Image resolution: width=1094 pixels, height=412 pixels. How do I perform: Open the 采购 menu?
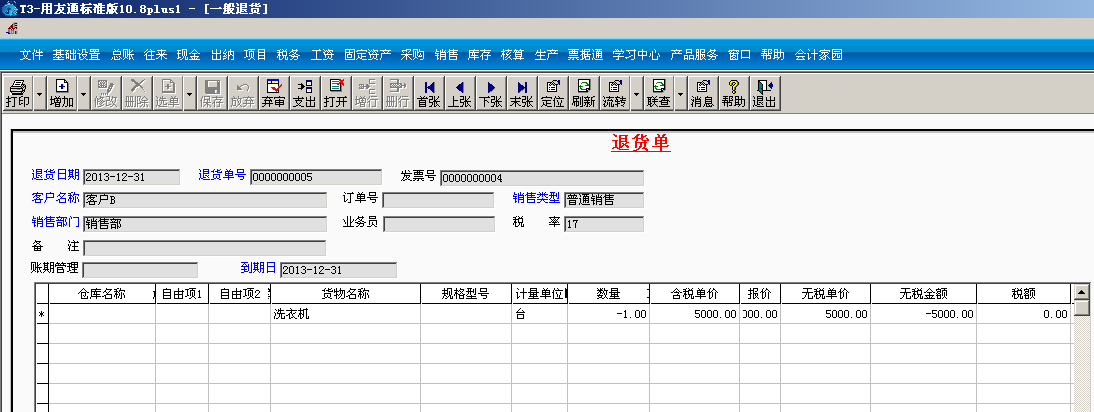point(412,55)
